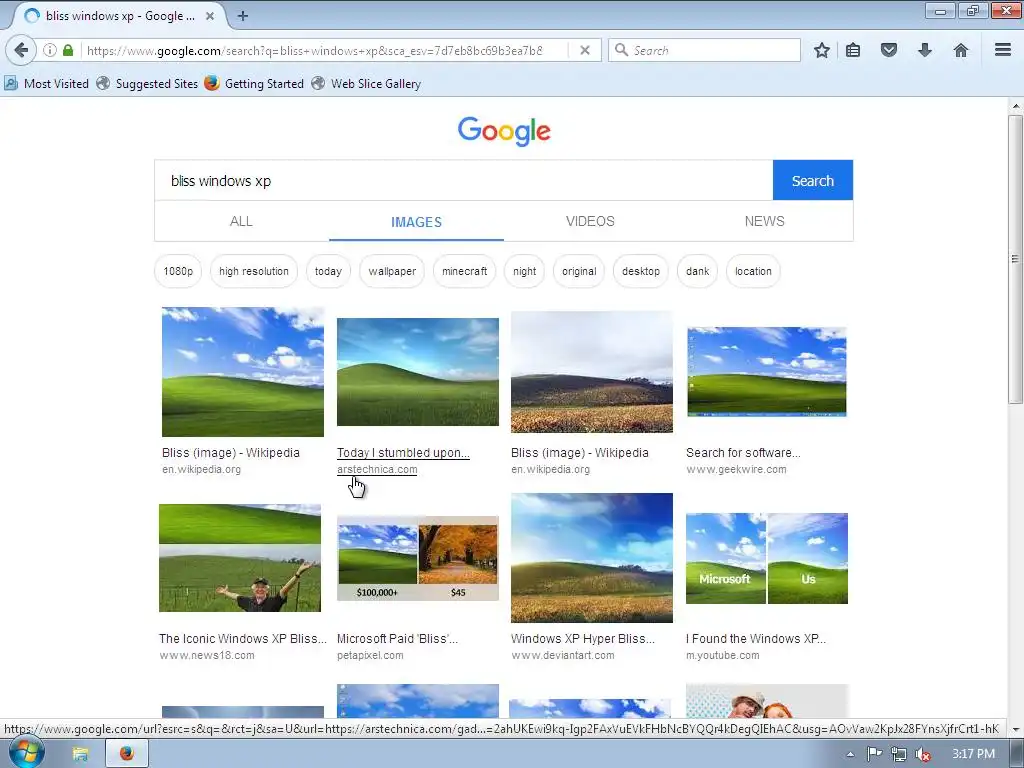Show bookmarks list icon
The height and width of the screenshot is (768, 1024).
(x=853, y=50)
